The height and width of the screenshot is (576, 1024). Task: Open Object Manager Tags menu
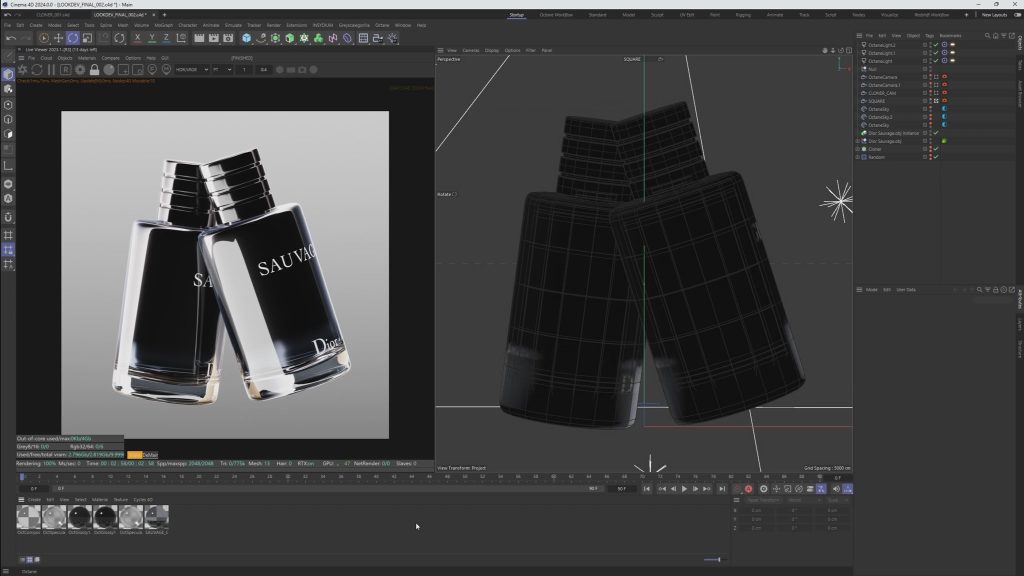[929, 36]
